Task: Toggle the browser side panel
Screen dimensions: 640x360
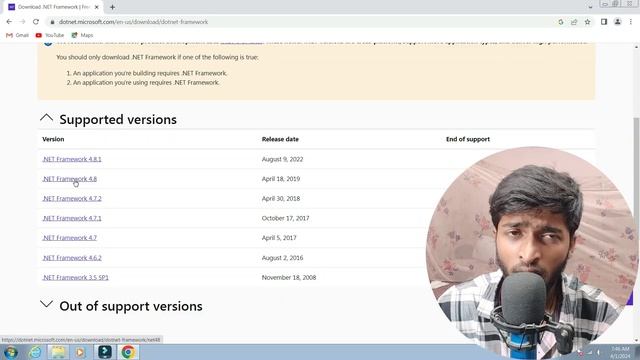Action: 604,22
